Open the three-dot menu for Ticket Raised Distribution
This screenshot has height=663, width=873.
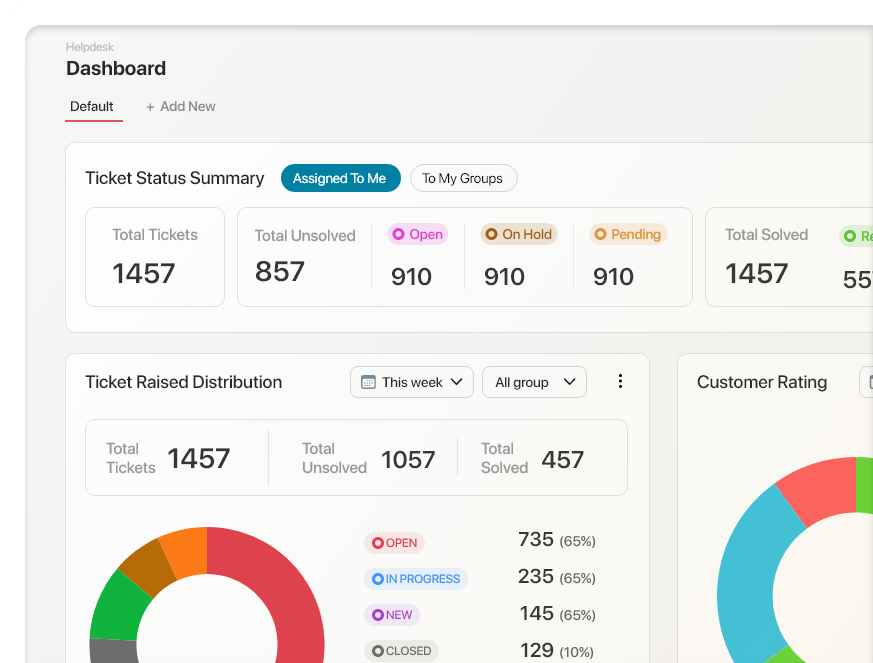point(620,381)
